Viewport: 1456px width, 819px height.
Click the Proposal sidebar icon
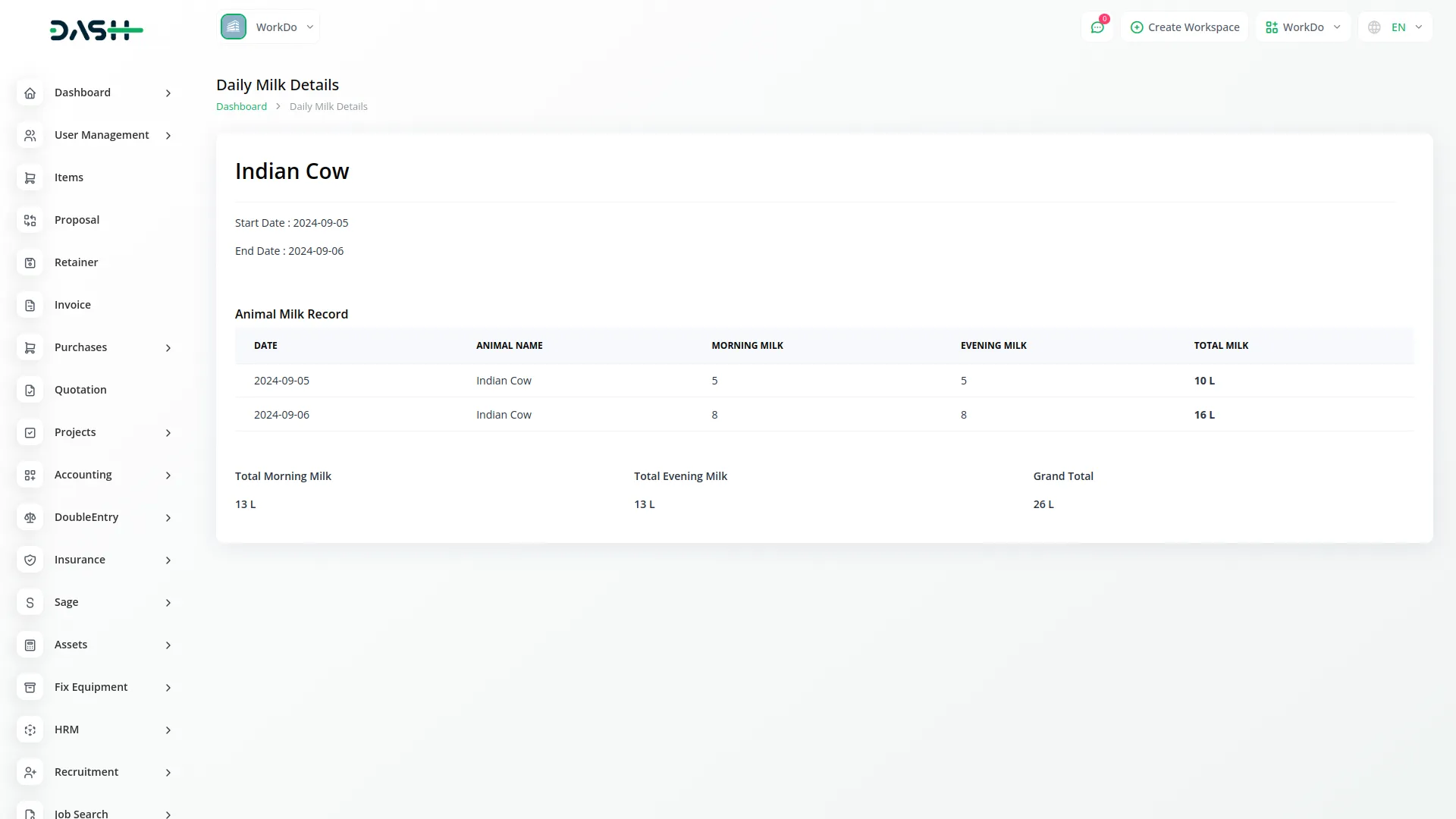coord(30,220)
